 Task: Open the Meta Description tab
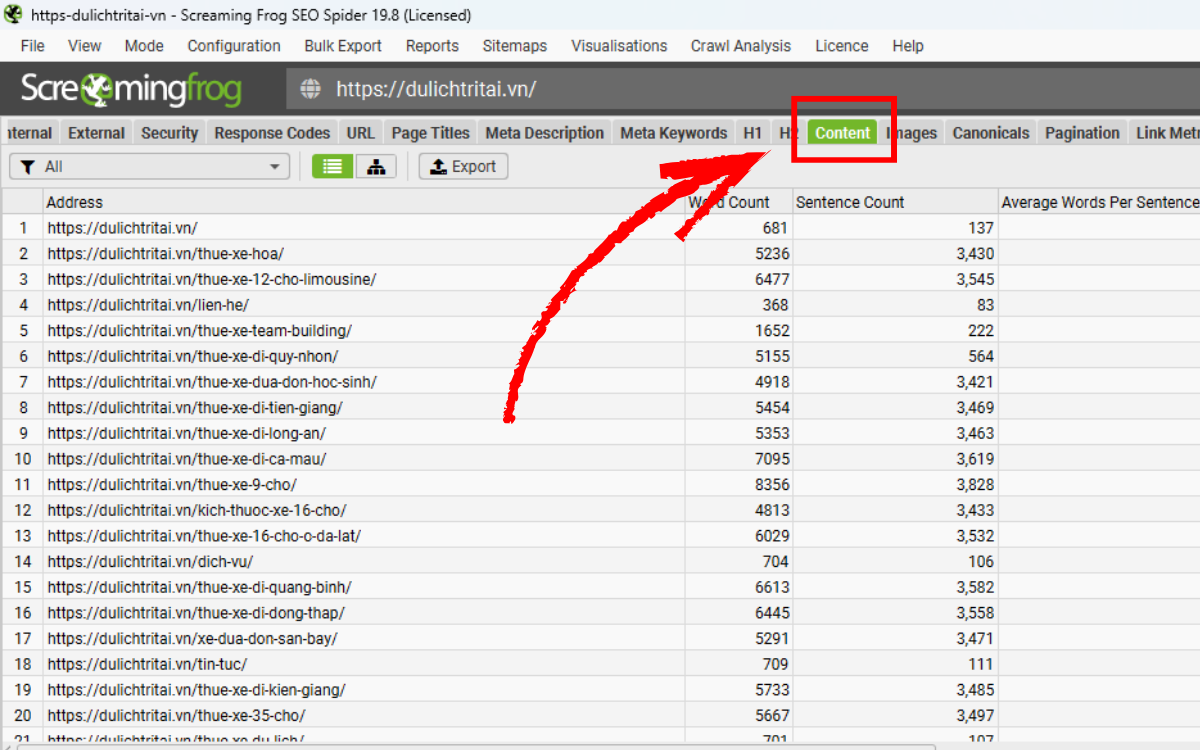pos(544,133)
